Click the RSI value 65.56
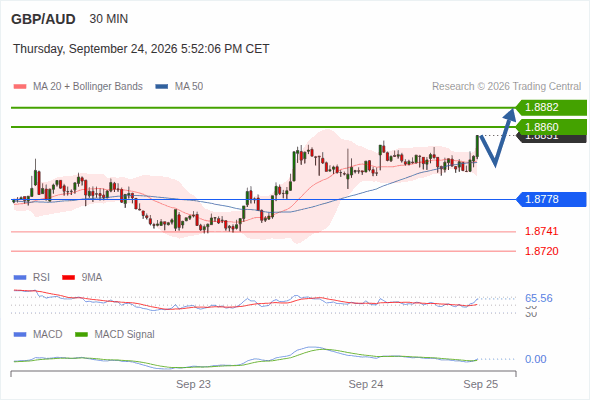590x400 pixels. tap(538, 298)
